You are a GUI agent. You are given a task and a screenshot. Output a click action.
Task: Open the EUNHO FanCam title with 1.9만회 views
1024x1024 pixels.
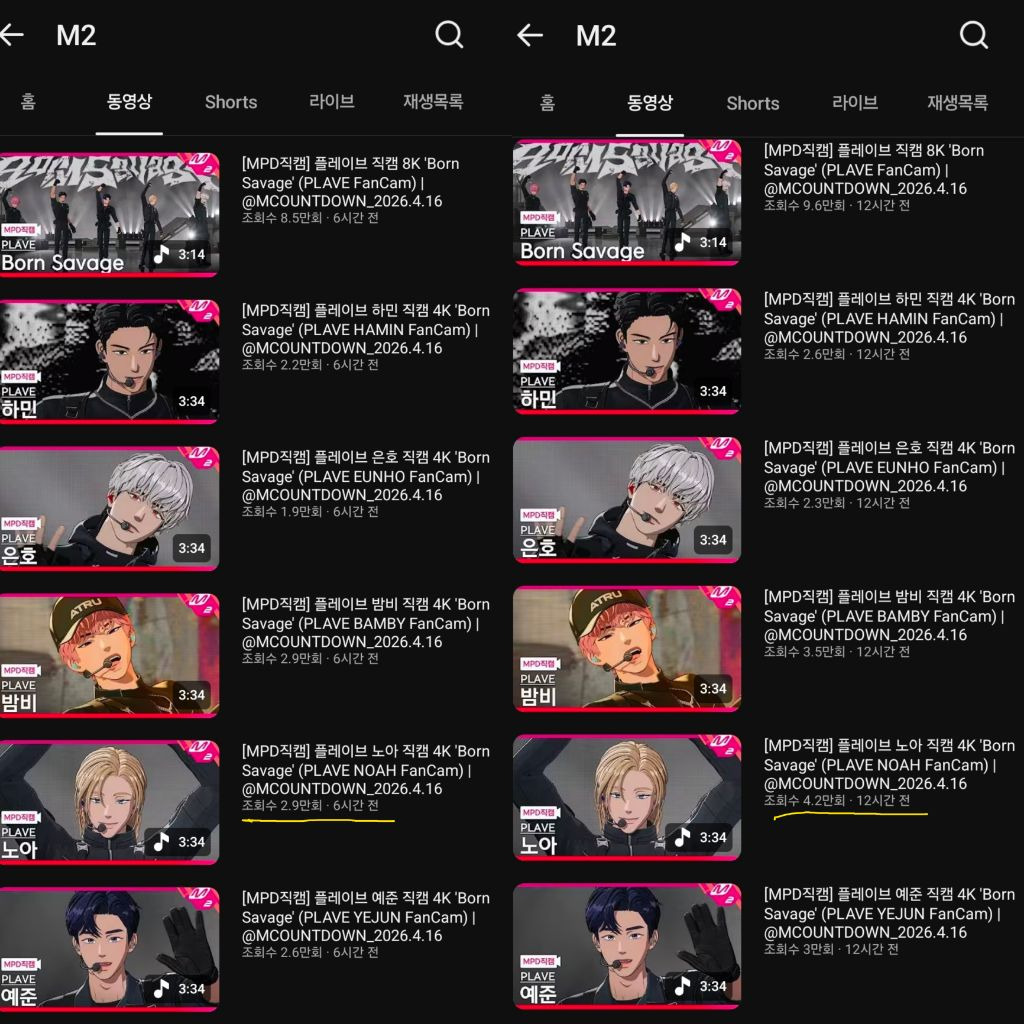tap(366, 476)
